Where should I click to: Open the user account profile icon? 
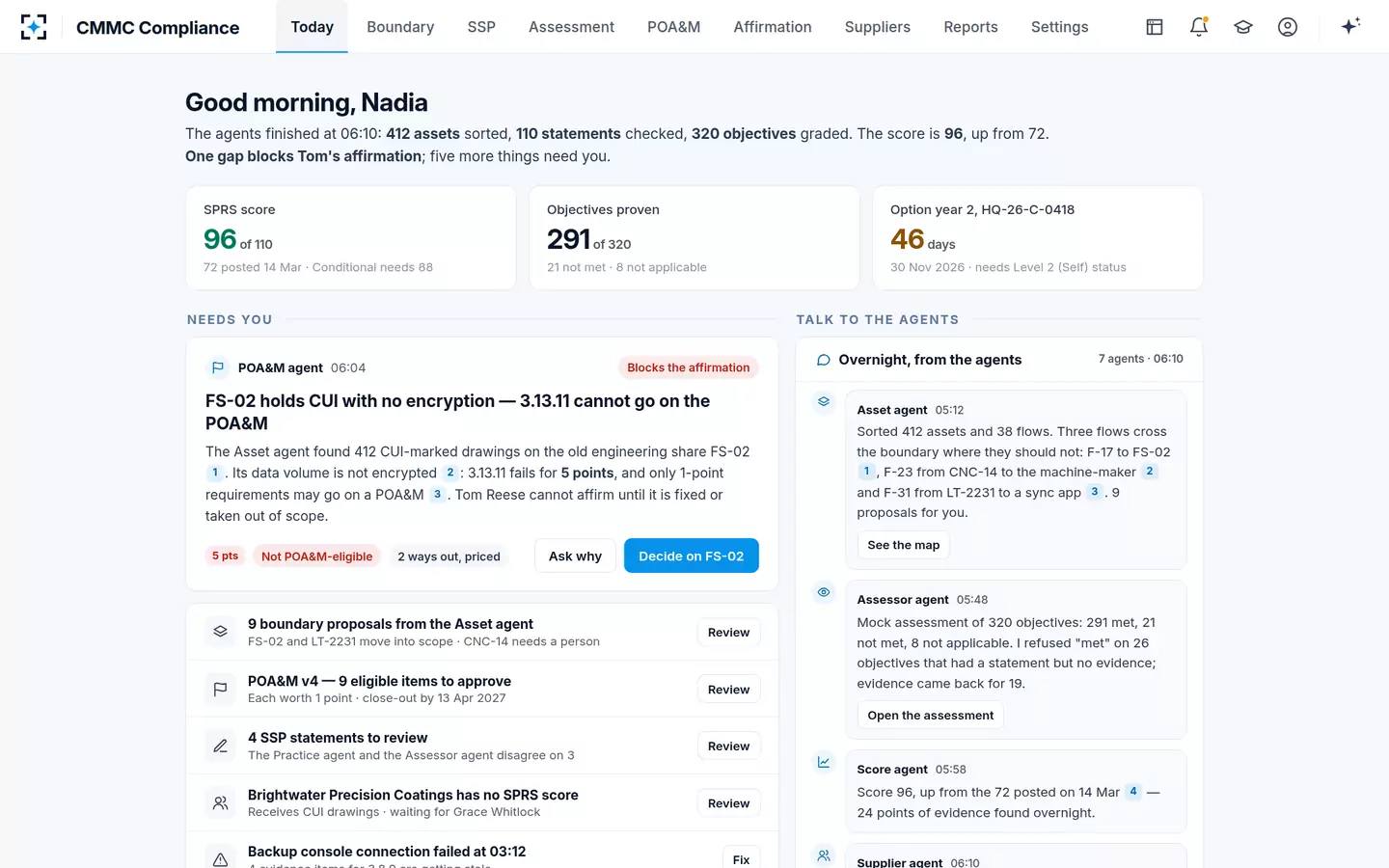click(x=1288, y=27)
